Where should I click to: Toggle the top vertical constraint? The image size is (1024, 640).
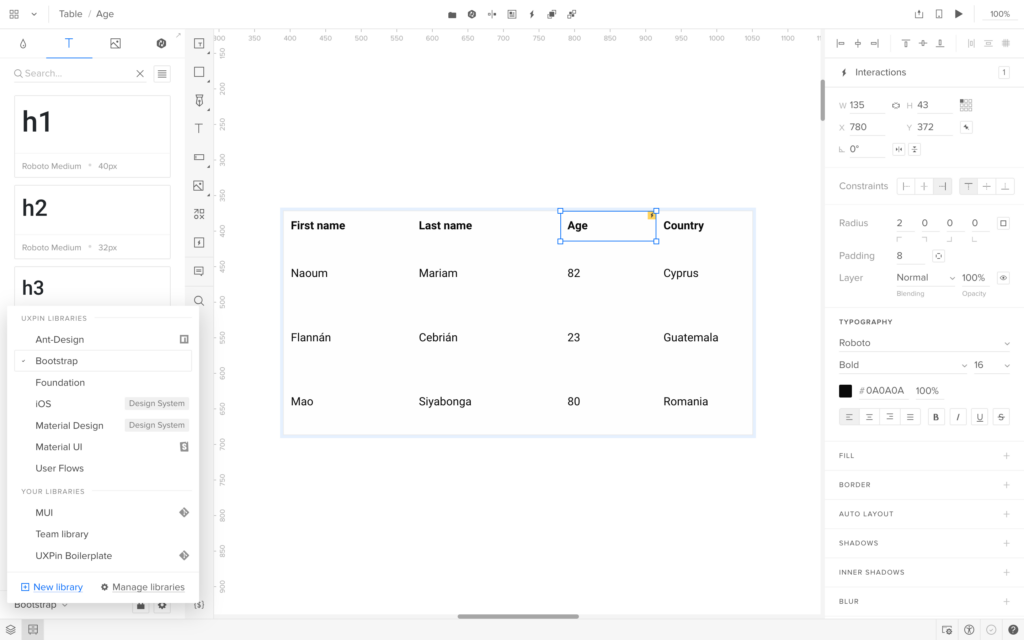968,187
